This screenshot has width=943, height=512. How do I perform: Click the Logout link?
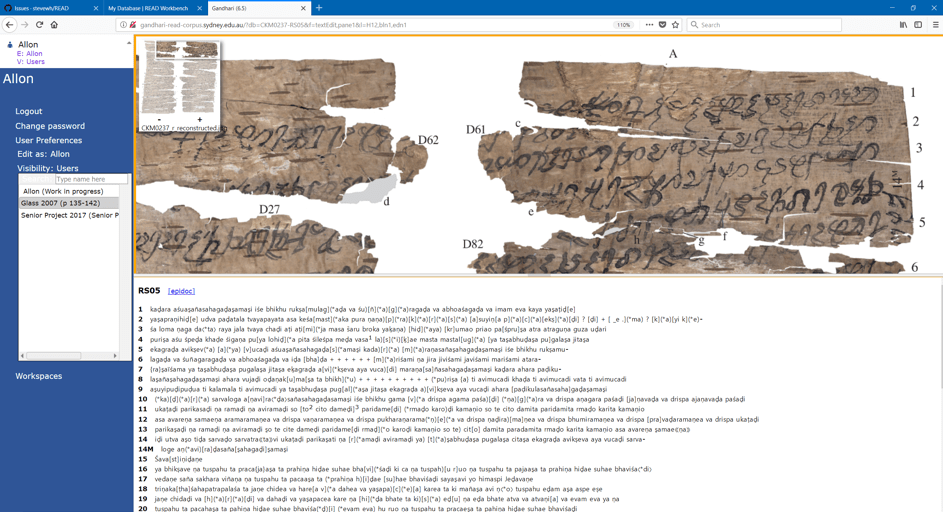tap(28, 111)
